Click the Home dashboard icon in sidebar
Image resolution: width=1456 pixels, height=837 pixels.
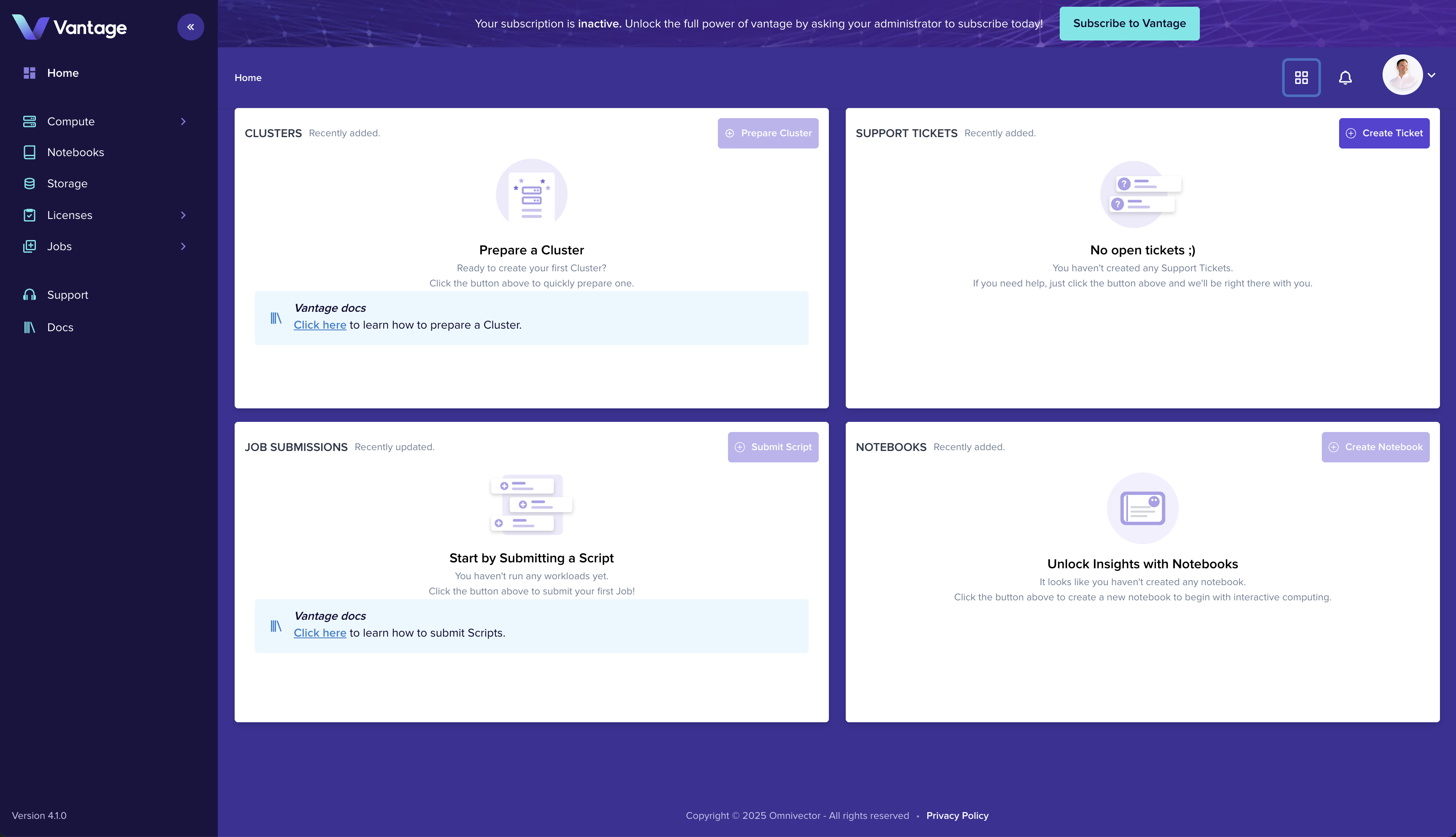[29, 73]
